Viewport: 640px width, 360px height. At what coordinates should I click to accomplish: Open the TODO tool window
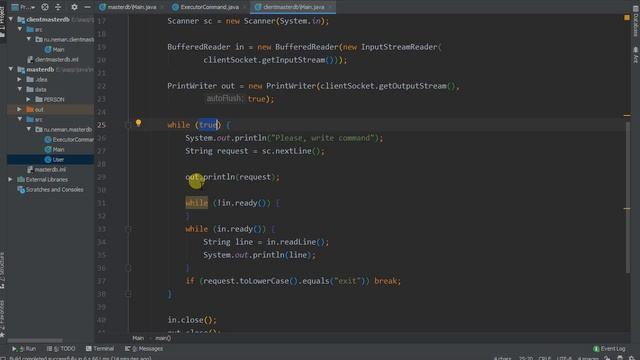61,349
